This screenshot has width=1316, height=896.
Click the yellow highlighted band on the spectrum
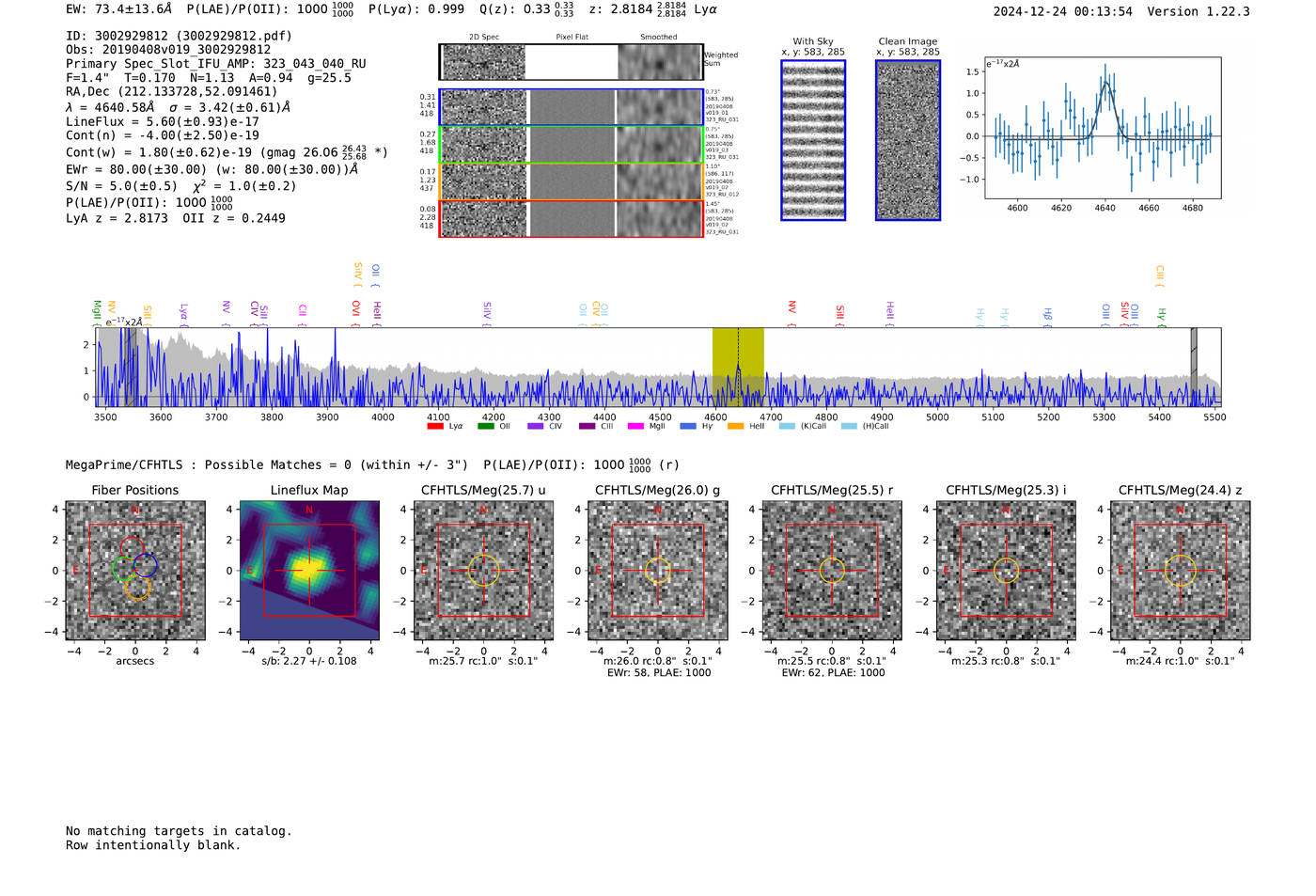738,367
